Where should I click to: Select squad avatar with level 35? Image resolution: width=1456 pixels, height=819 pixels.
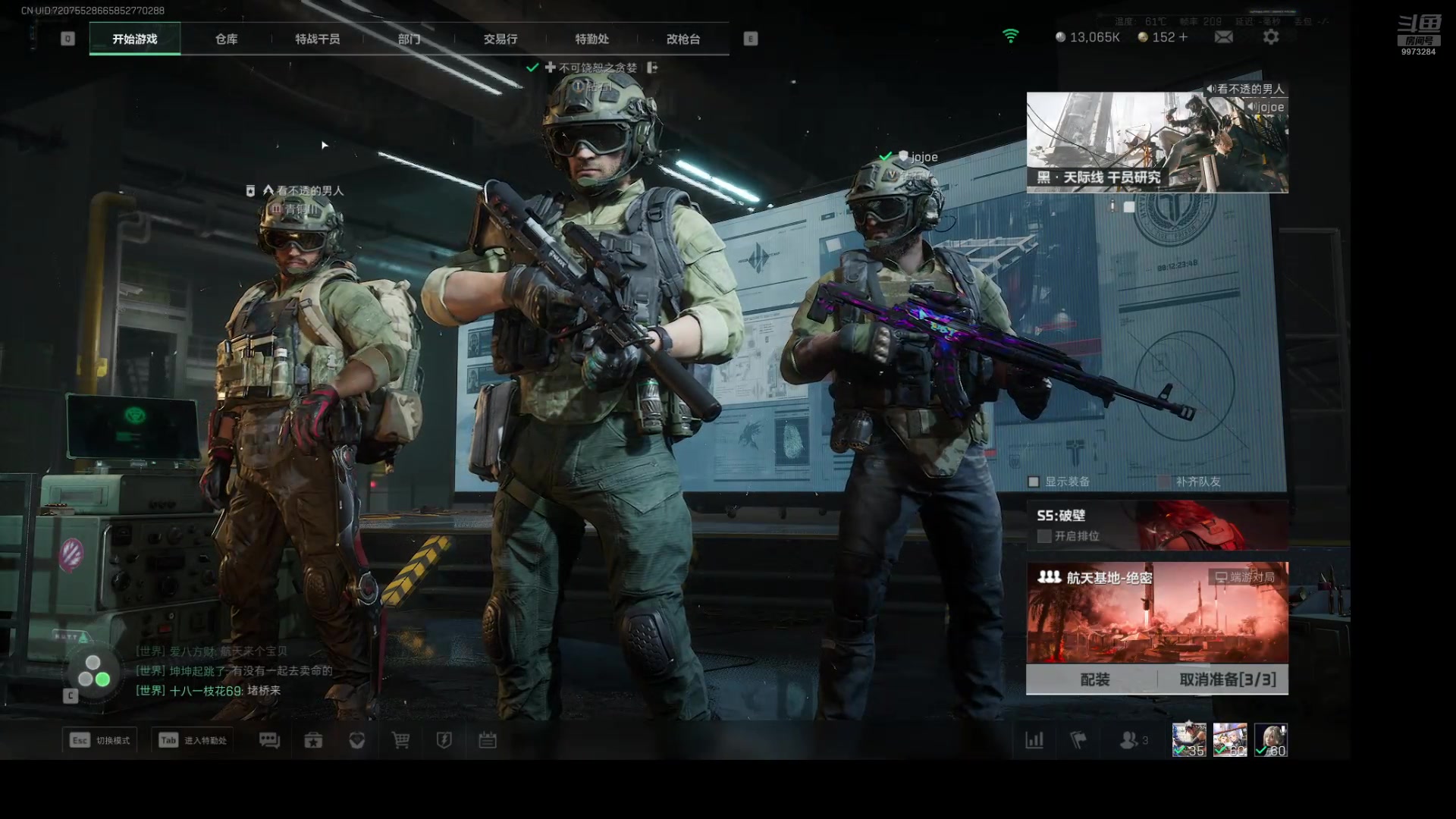(x=1189, y=739)
